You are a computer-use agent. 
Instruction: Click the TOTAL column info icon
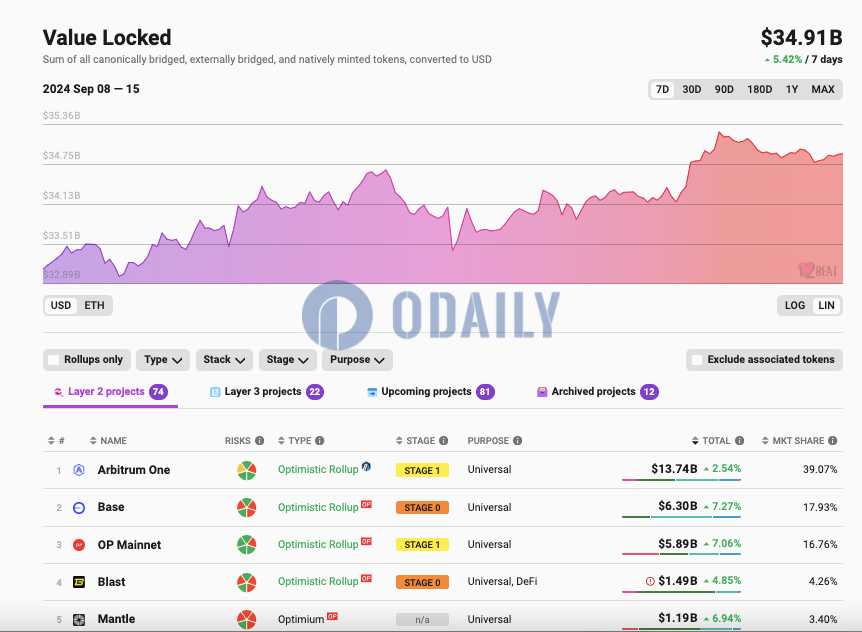739,441
